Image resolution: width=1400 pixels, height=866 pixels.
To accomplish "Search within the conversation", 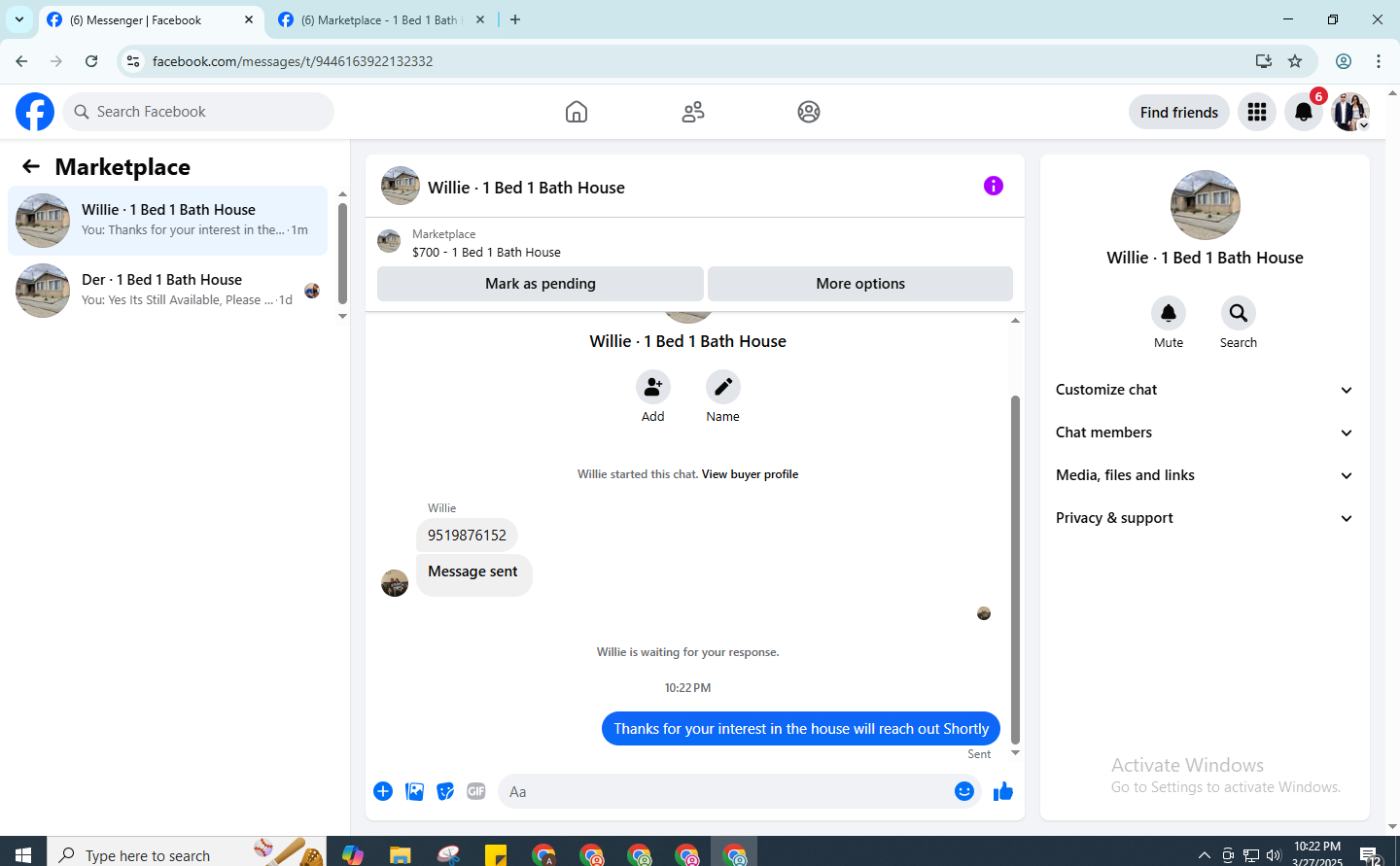I will [x=1239, y=313].
